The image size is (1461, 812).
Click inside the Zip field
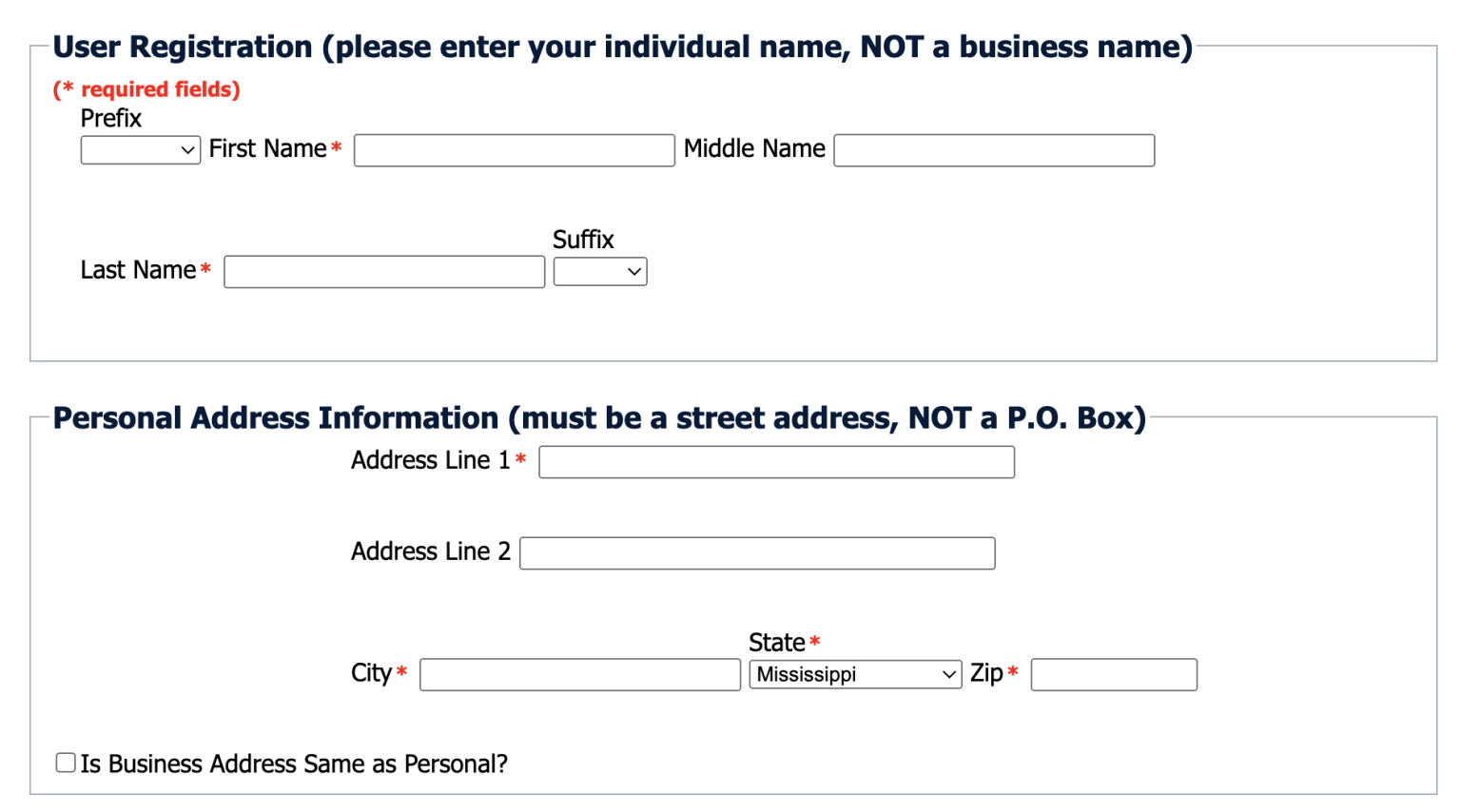pyautogui.click(x=1113, y=674)
